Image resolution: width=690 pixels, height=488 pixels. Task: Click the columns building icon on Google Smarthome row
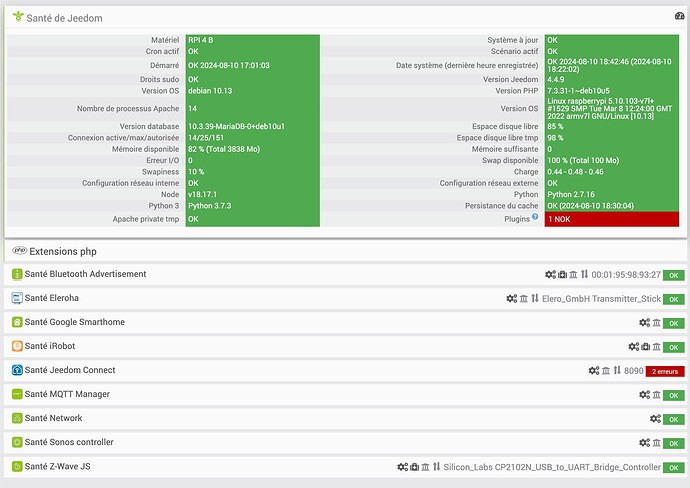pos(657,323)
